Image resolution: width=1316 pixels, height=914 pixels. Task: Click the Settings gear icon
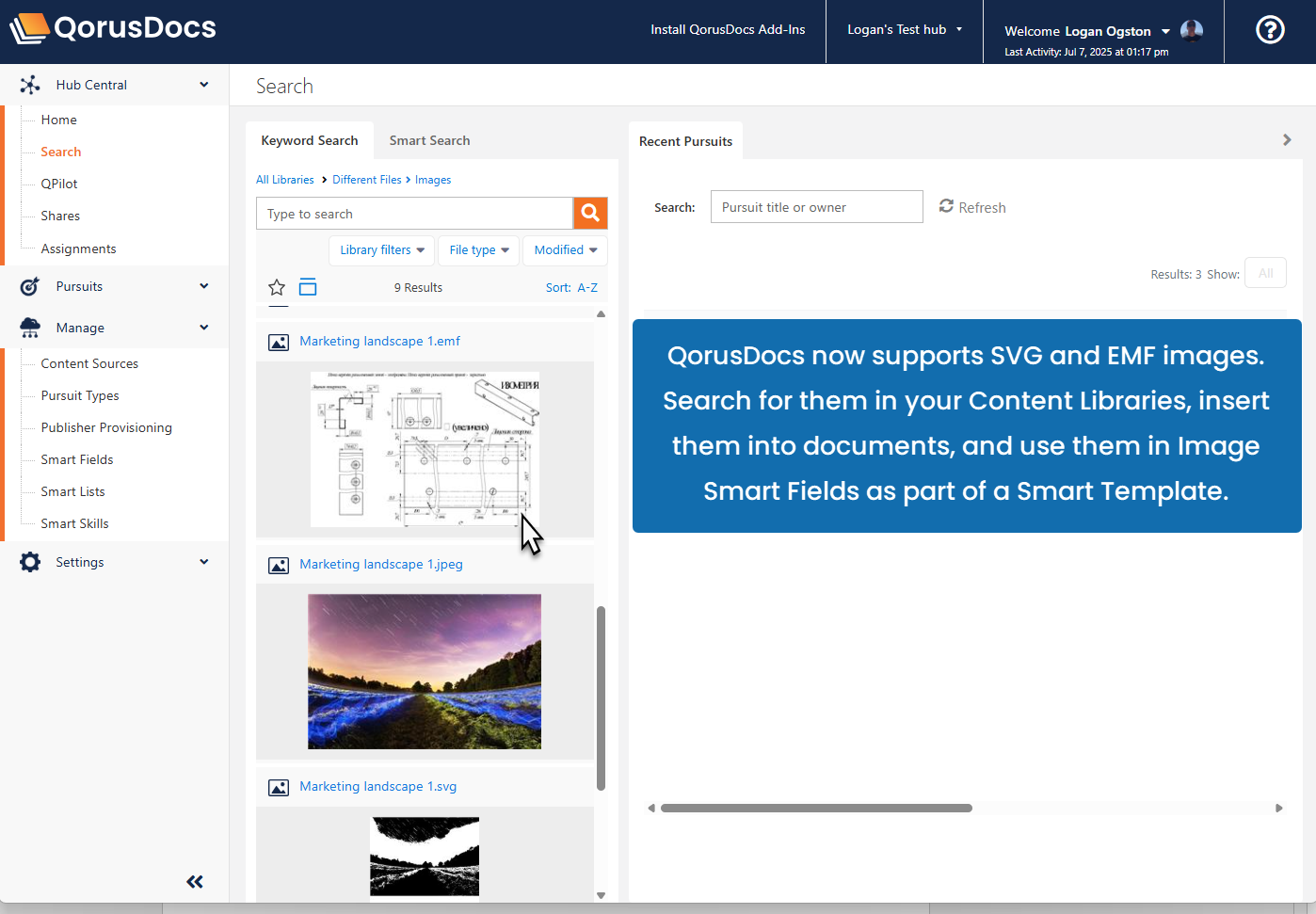pyautogui.click(x=30, y=562)
